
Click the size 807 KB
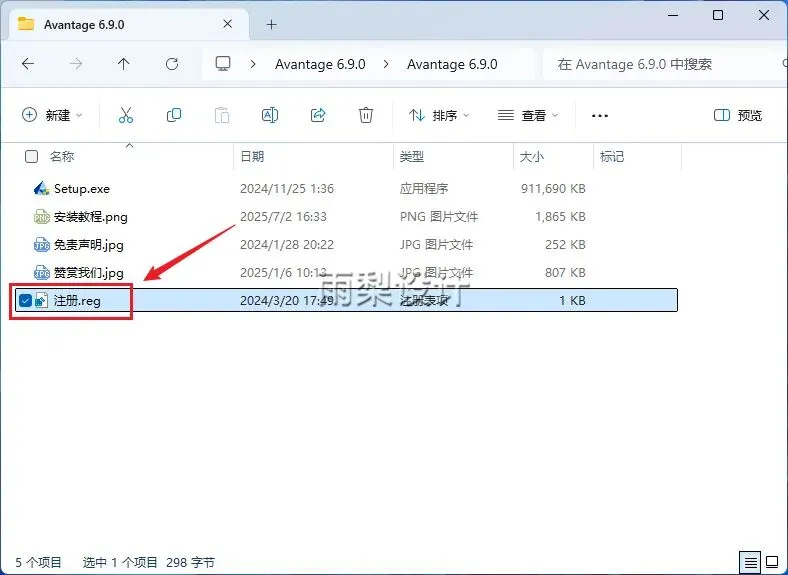click(x=565, y=273)
